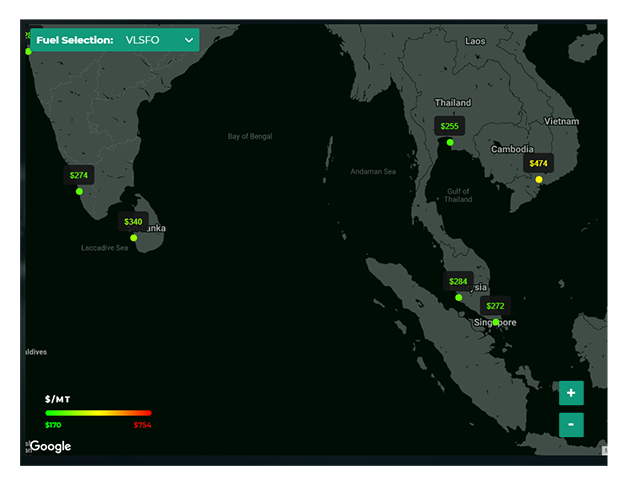Select the $284 Malaysia price marker
Image resolution: width=620 pixels, height=479 pixels.
[458, 281]
